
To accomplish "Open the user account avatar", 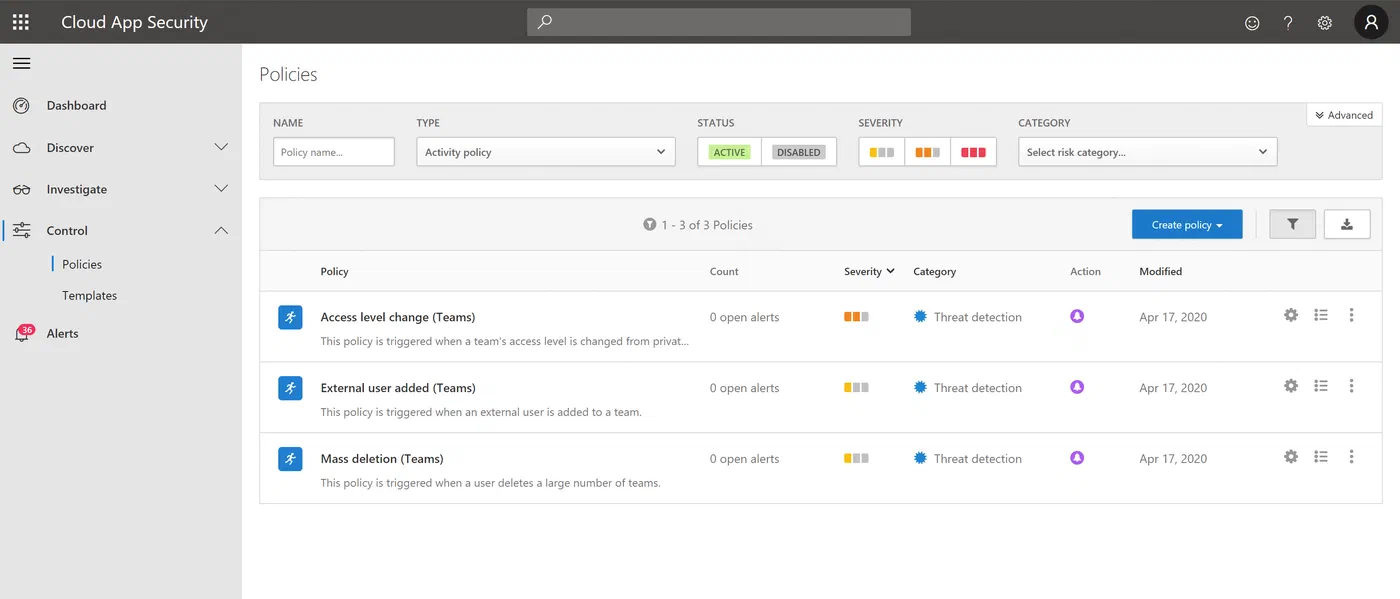I will point(1371,22).
